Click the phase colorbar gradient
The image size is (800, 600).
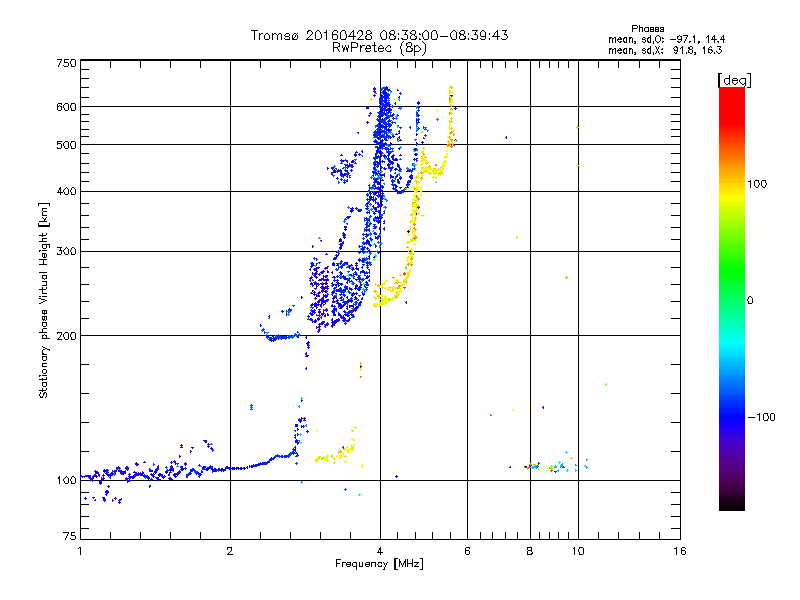732,298
